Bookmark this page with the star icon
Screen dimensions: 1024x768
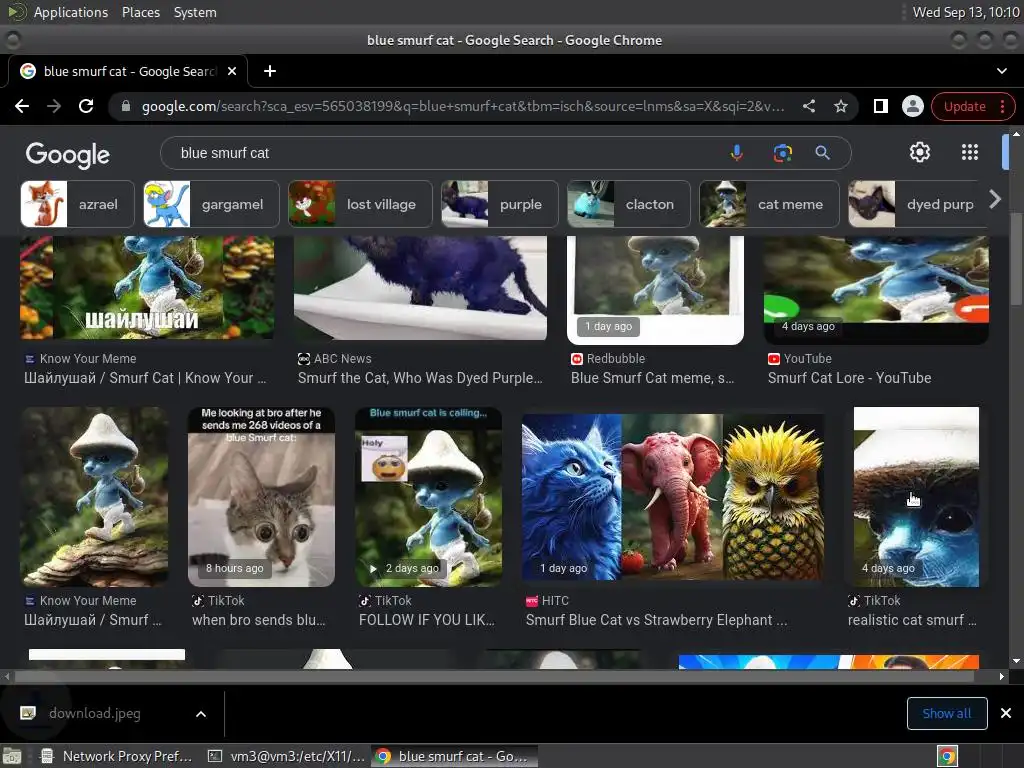pyautogui.click(x=840, y=106)
